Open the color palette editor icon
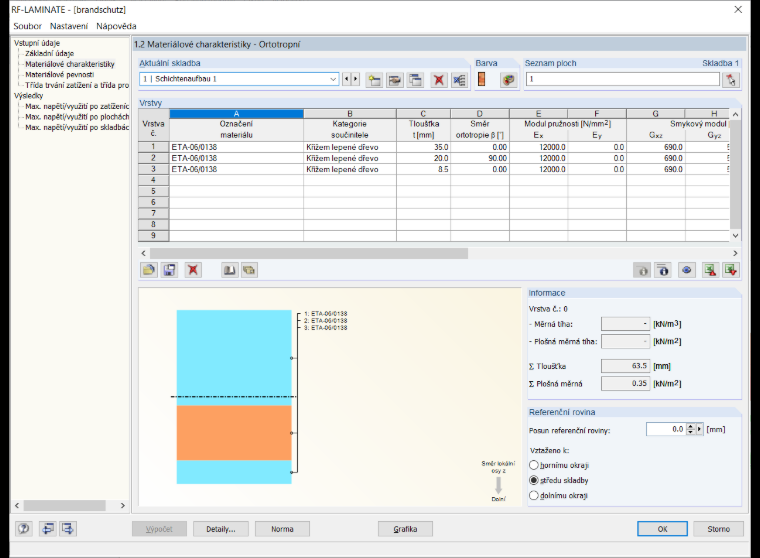Screen dimensions: 760x558 click(x=508, y=80)
